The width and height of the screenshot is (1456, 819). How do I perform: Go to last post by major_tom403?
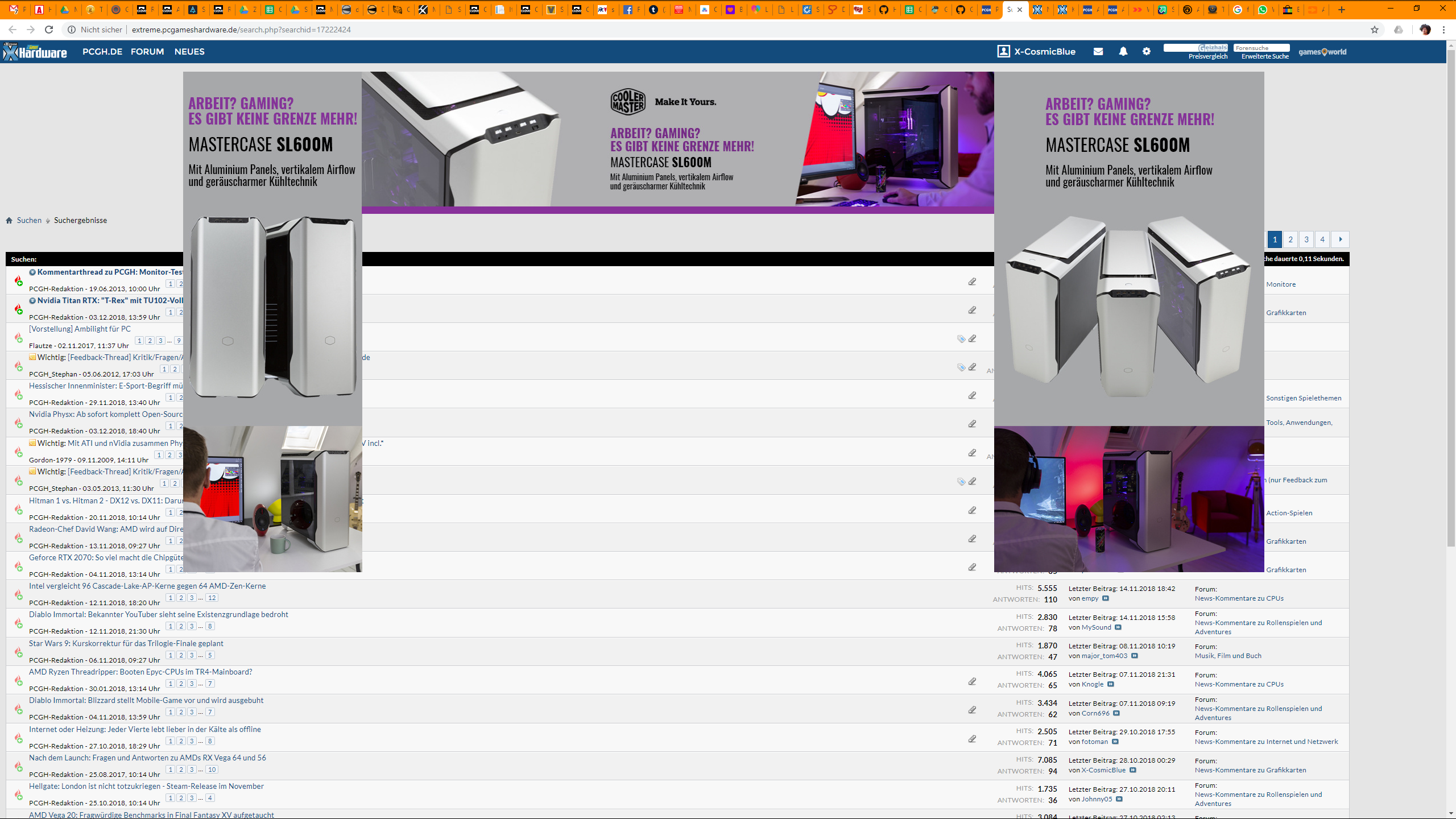[x=1135, y=656]
